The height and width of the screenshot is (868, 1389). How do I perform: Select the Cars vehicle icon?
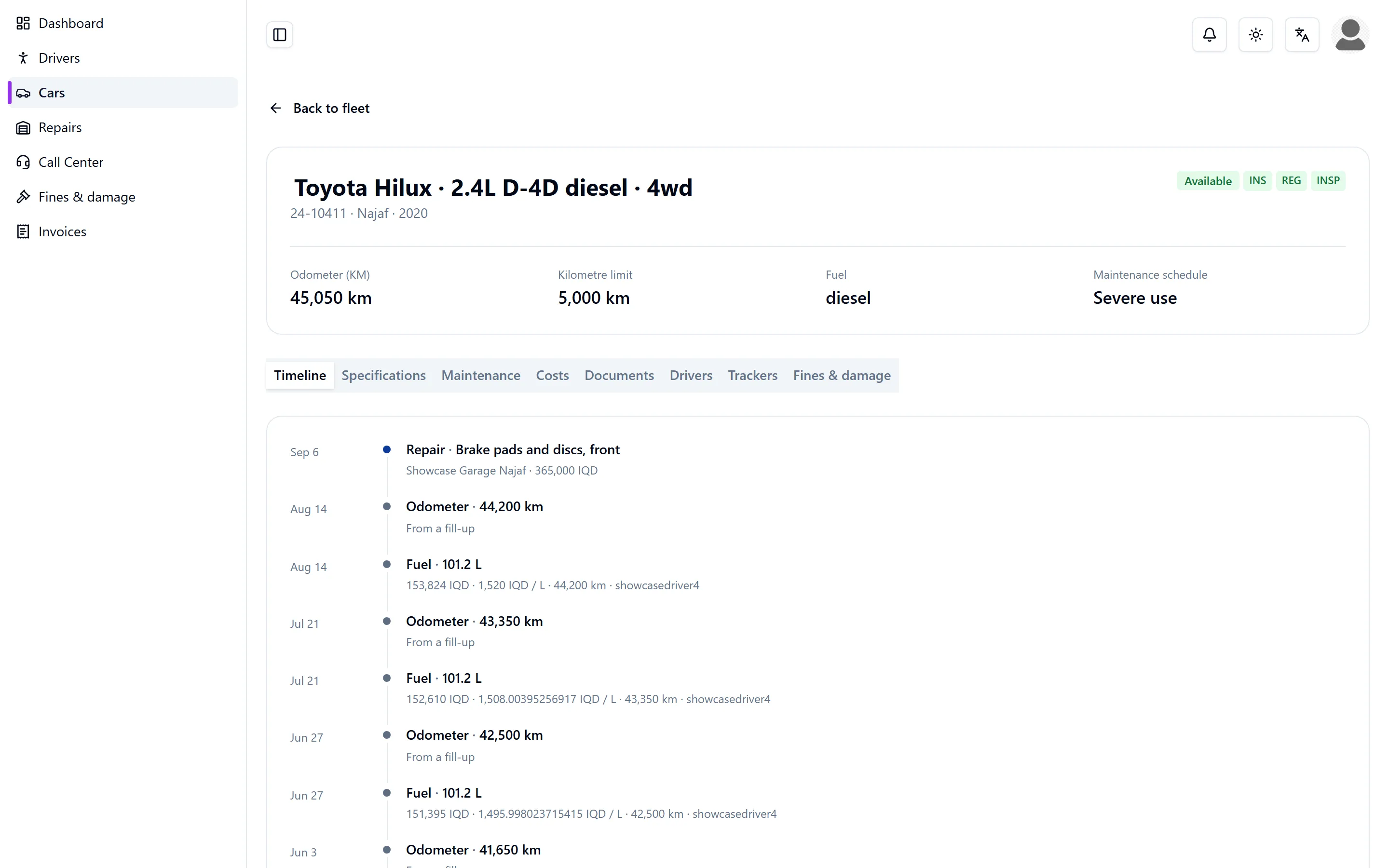pos(23,93)
